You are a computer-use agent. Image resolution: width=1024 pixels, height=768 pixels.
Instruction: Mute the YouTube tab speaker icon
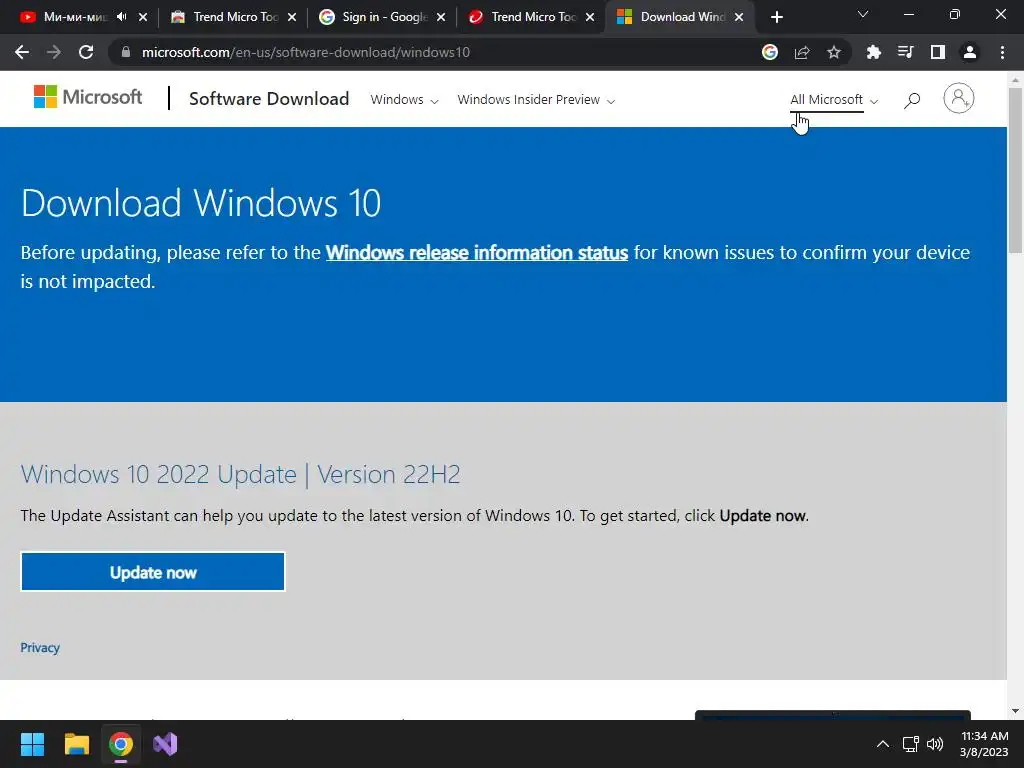121,17
